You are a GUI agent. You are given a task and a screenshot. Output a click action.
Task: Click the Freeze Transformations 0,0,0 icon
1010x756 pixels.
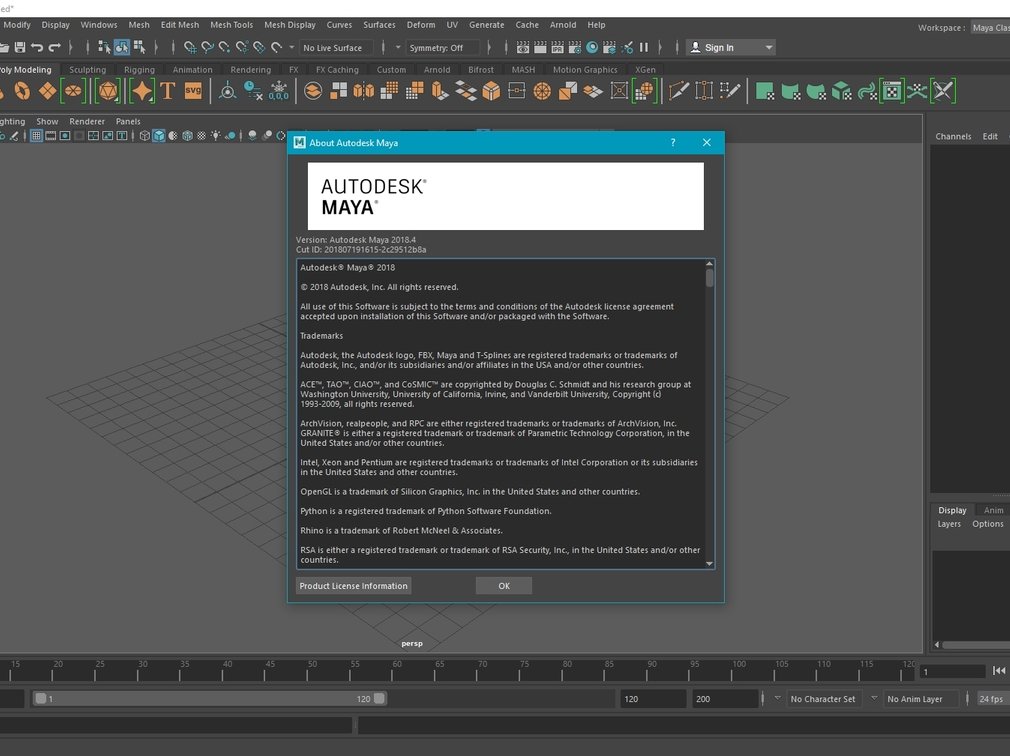(x=279, y=91)
